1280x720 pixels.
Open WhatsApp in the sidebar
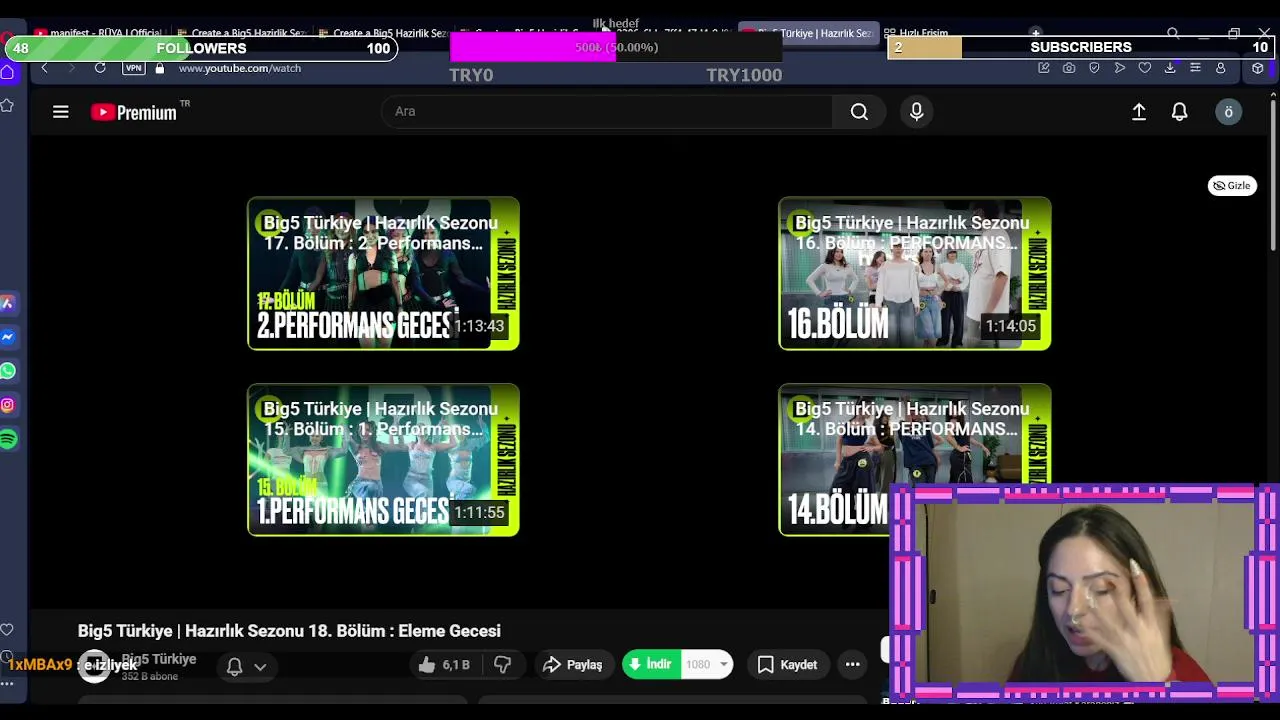[7, 371]
